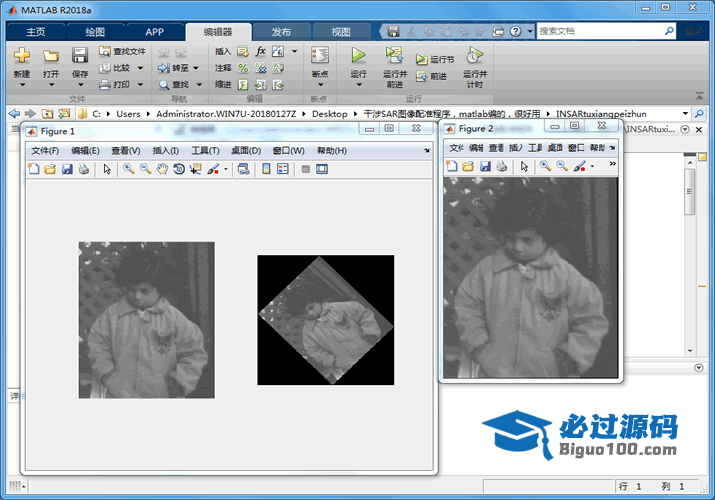Image resolution: width=715 pixels, height=500 pixels.
Task: Toggle Edit Plot arrow in Figure 2
Action: tap(524, 166)
